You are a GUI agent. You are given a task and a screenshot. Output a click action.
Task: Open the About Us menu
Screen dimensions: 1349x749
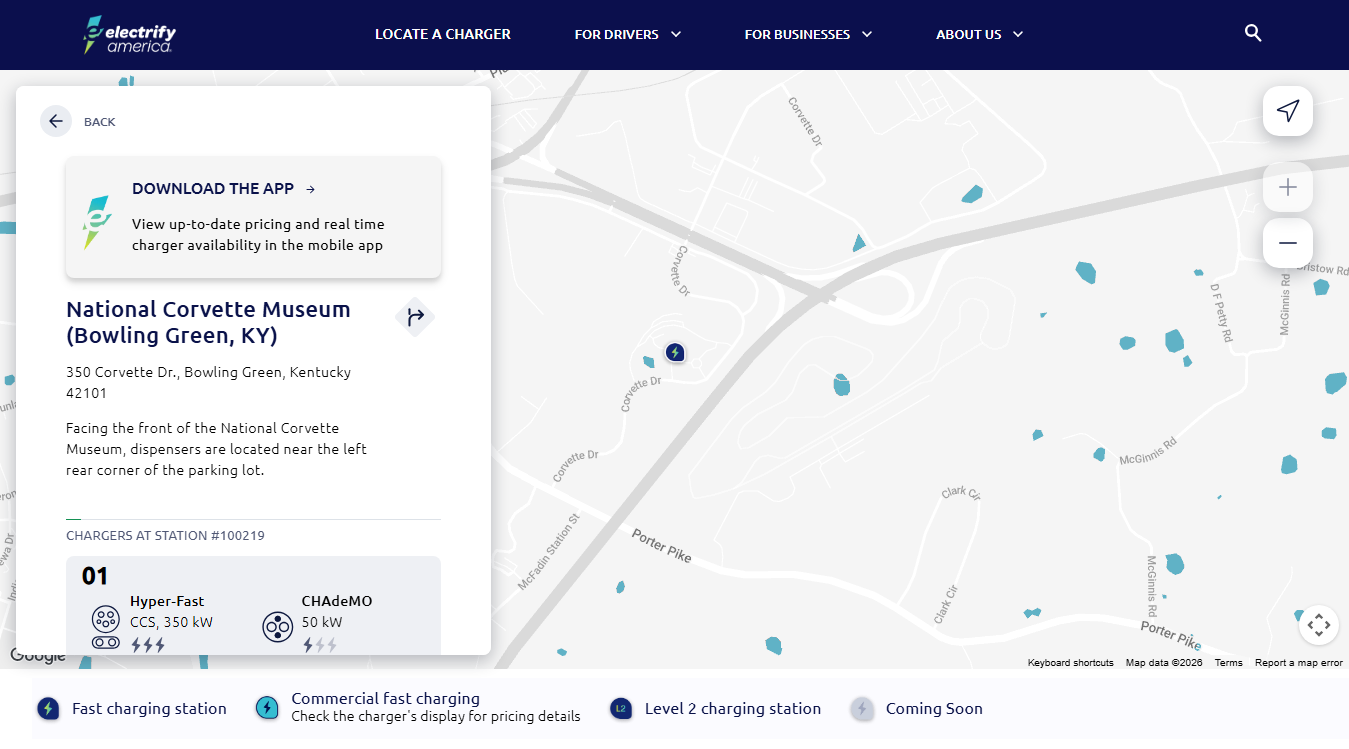coord(968,34)
